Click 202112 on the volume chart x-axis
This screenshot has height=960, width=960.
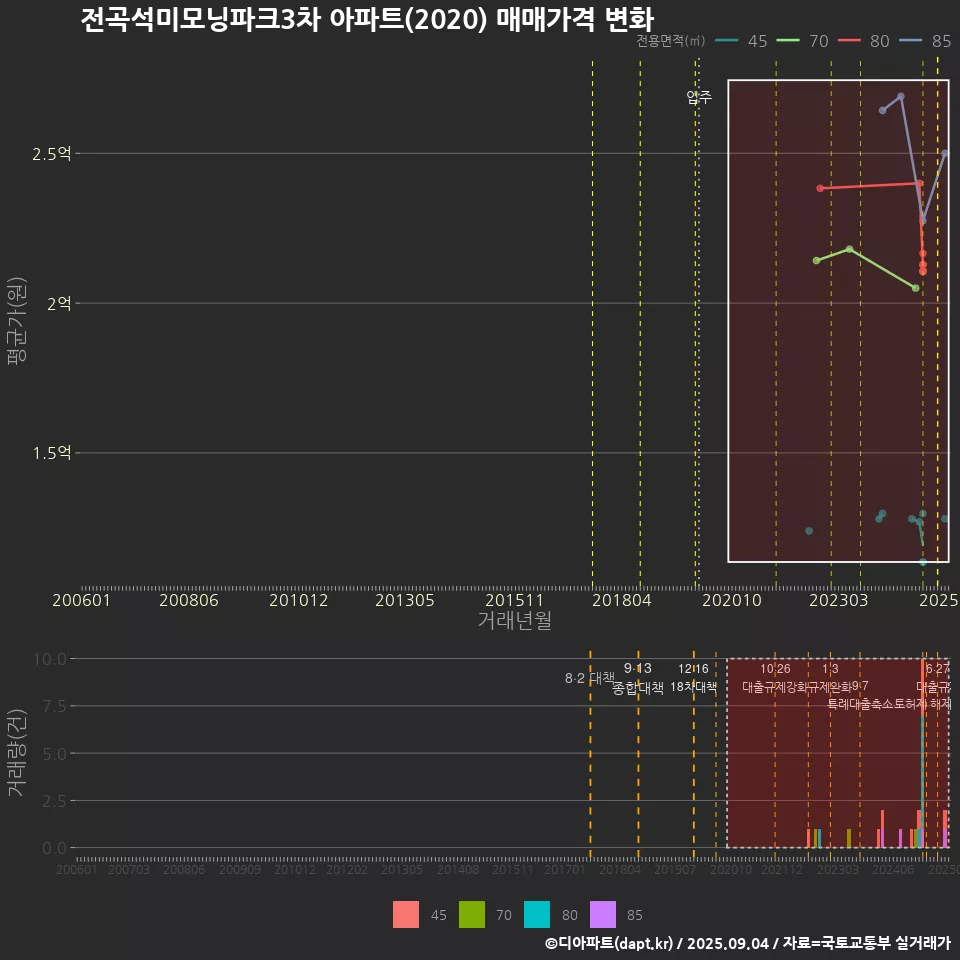click(x=782, y=869)
